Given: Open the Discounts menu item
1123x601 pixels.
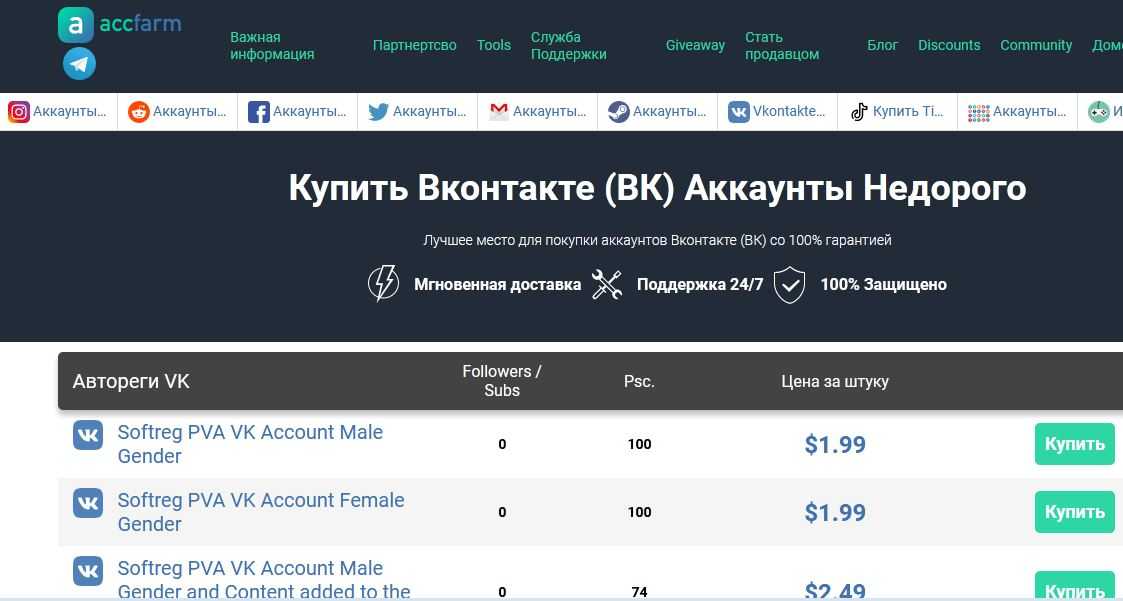Looking at the screenshot, I should click(x=949, y=45).
